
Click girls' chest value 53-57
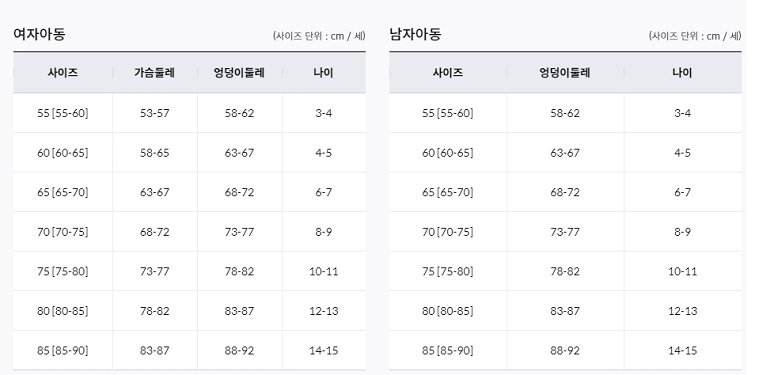155,113
